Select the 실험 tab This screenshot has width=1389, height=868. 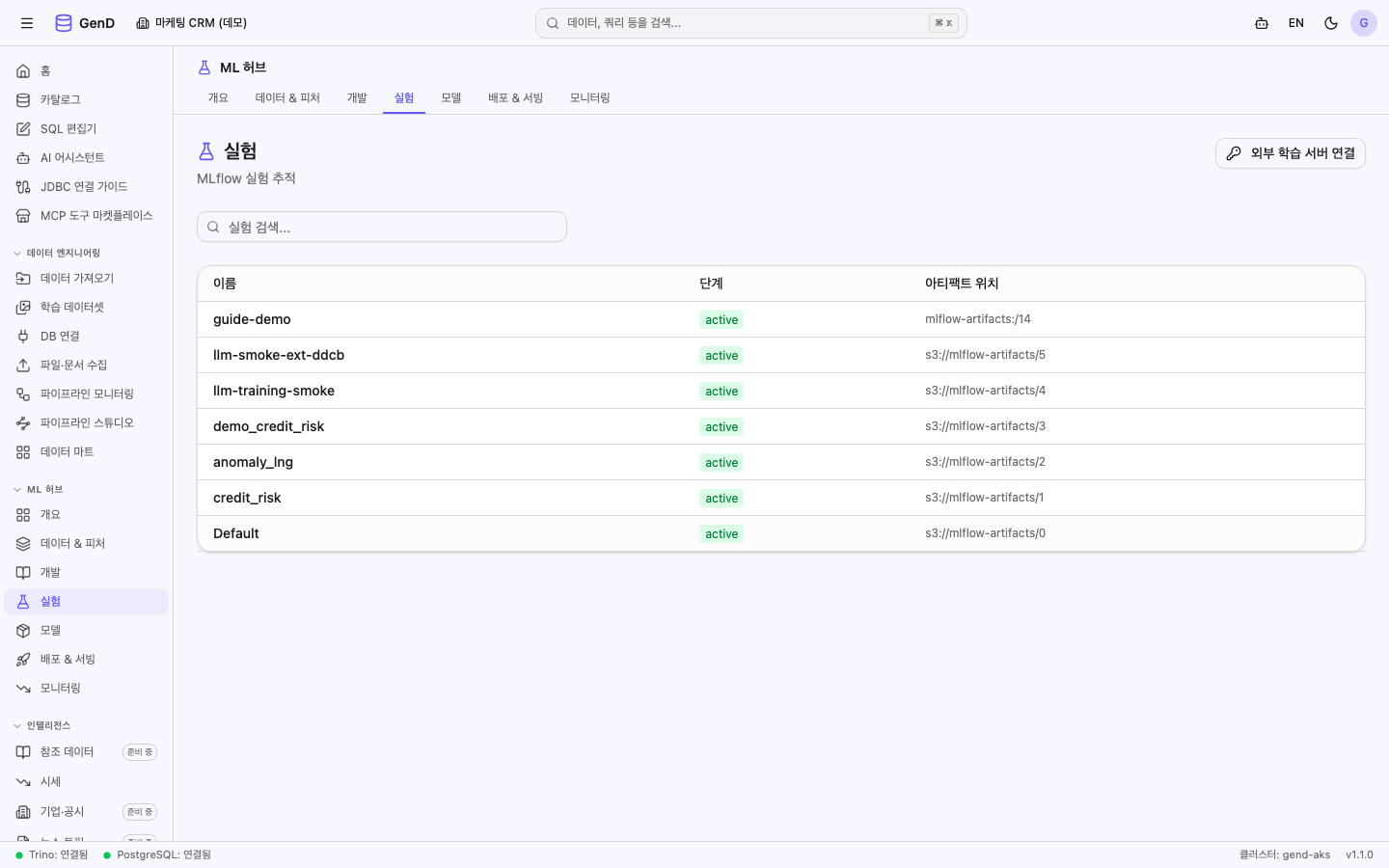(404, 98)
